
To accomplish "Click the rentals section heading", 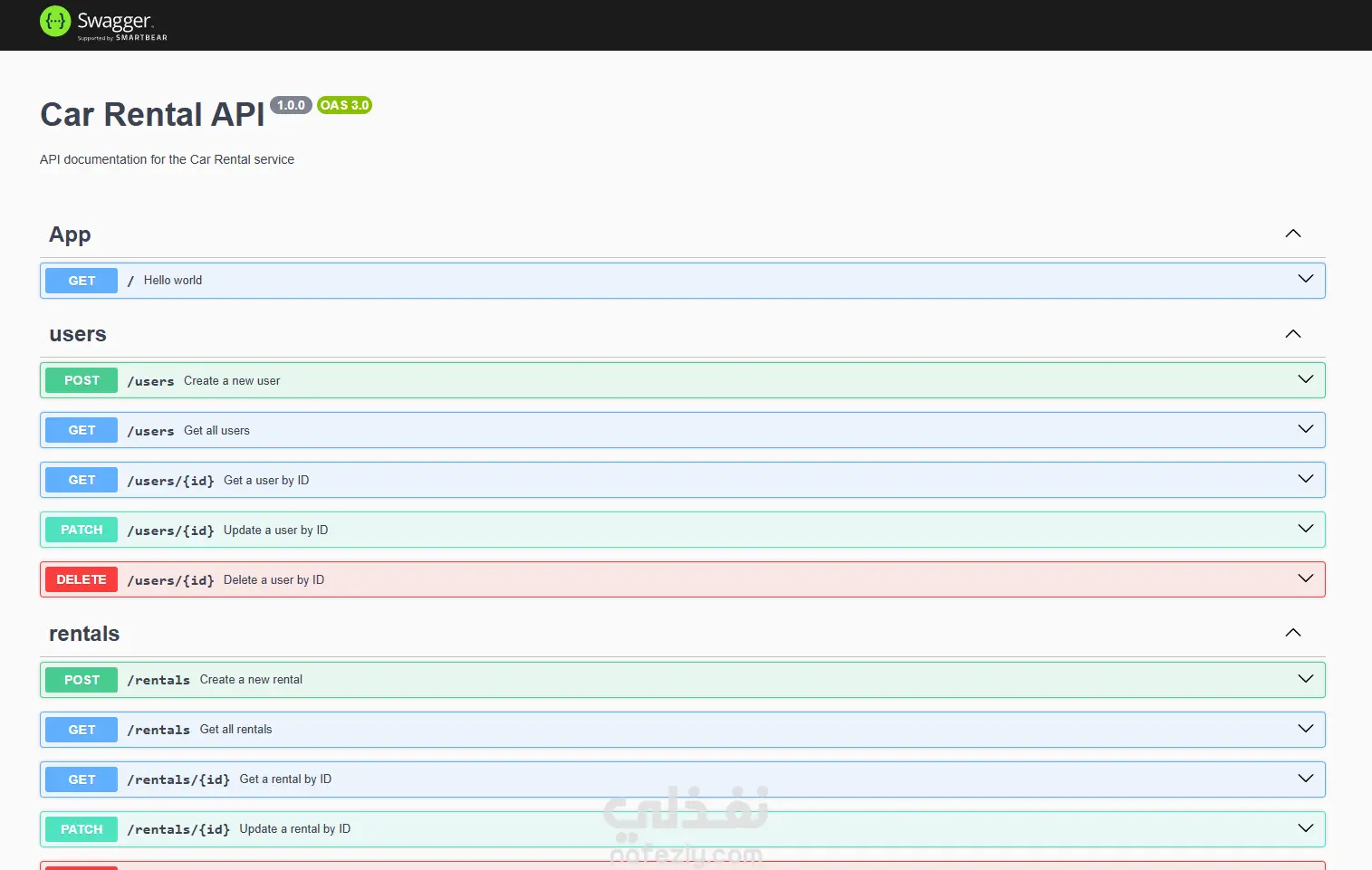I will click(x=83, y=633).
